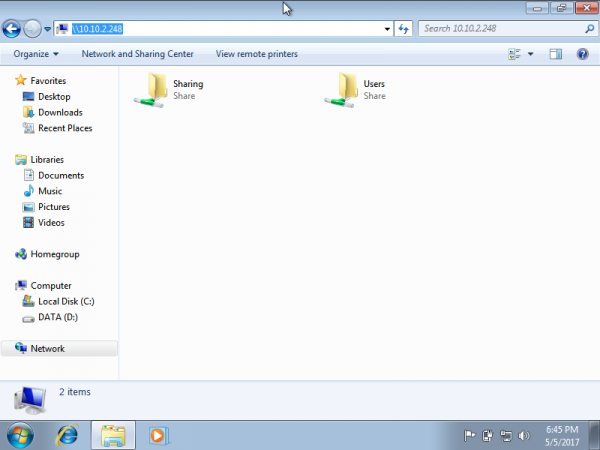
Task: Restore down the Explorer window
Action: point(562,8)
